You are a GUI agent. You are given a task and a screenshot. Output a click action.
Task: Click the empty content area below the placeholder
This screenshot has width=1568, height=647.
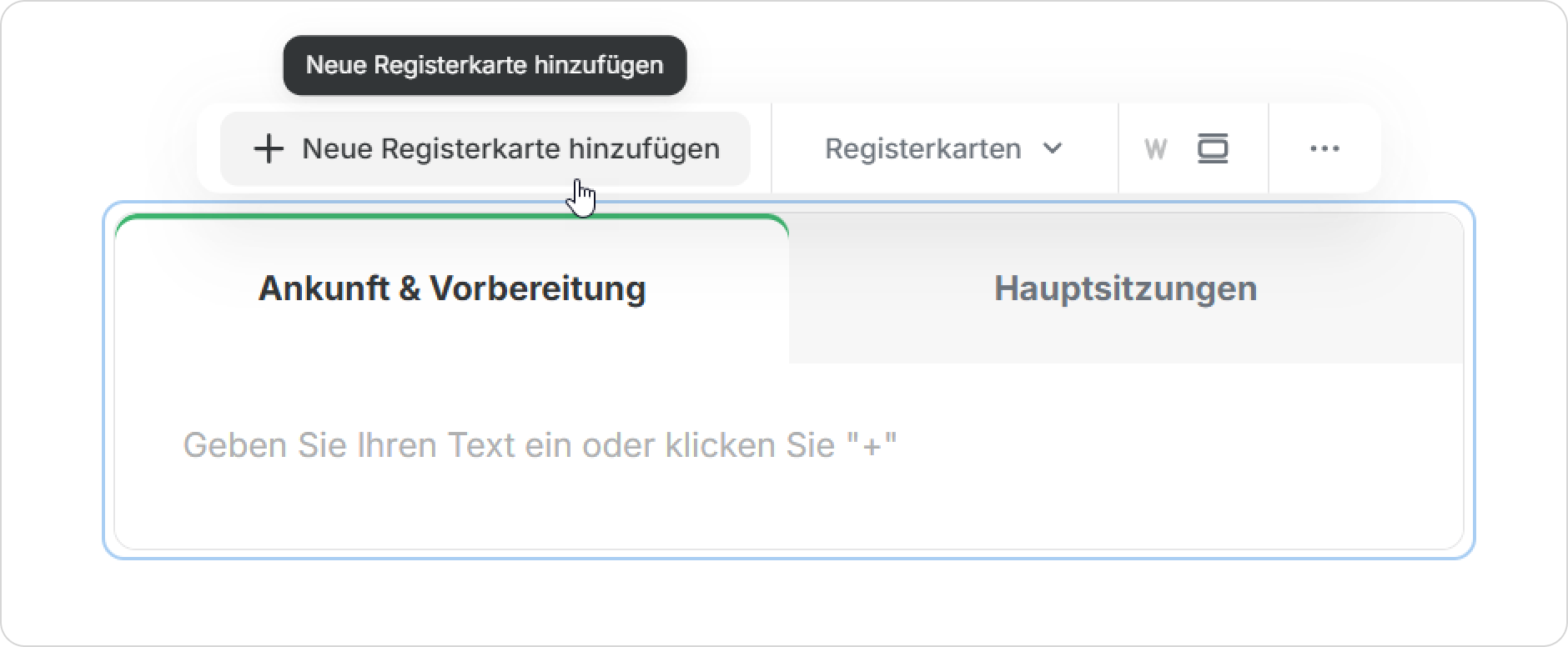tap(788, 513)
